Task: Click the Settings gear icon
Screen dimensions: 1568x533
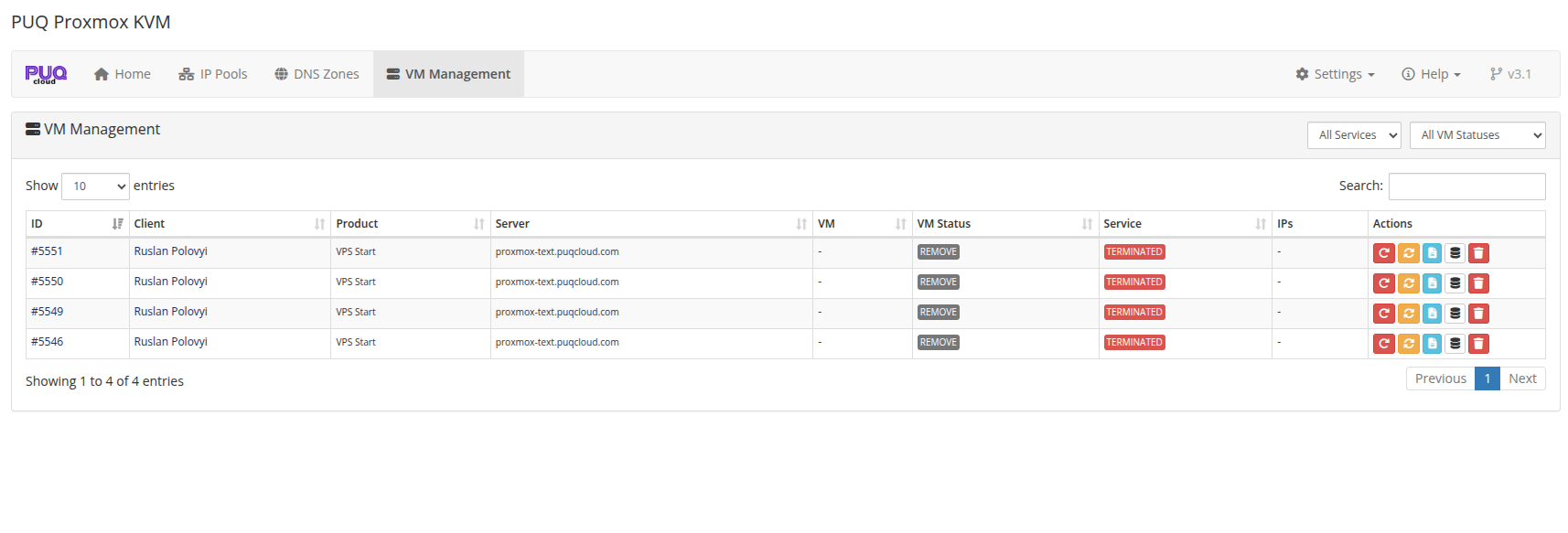Action: [x=1303, y=73]
